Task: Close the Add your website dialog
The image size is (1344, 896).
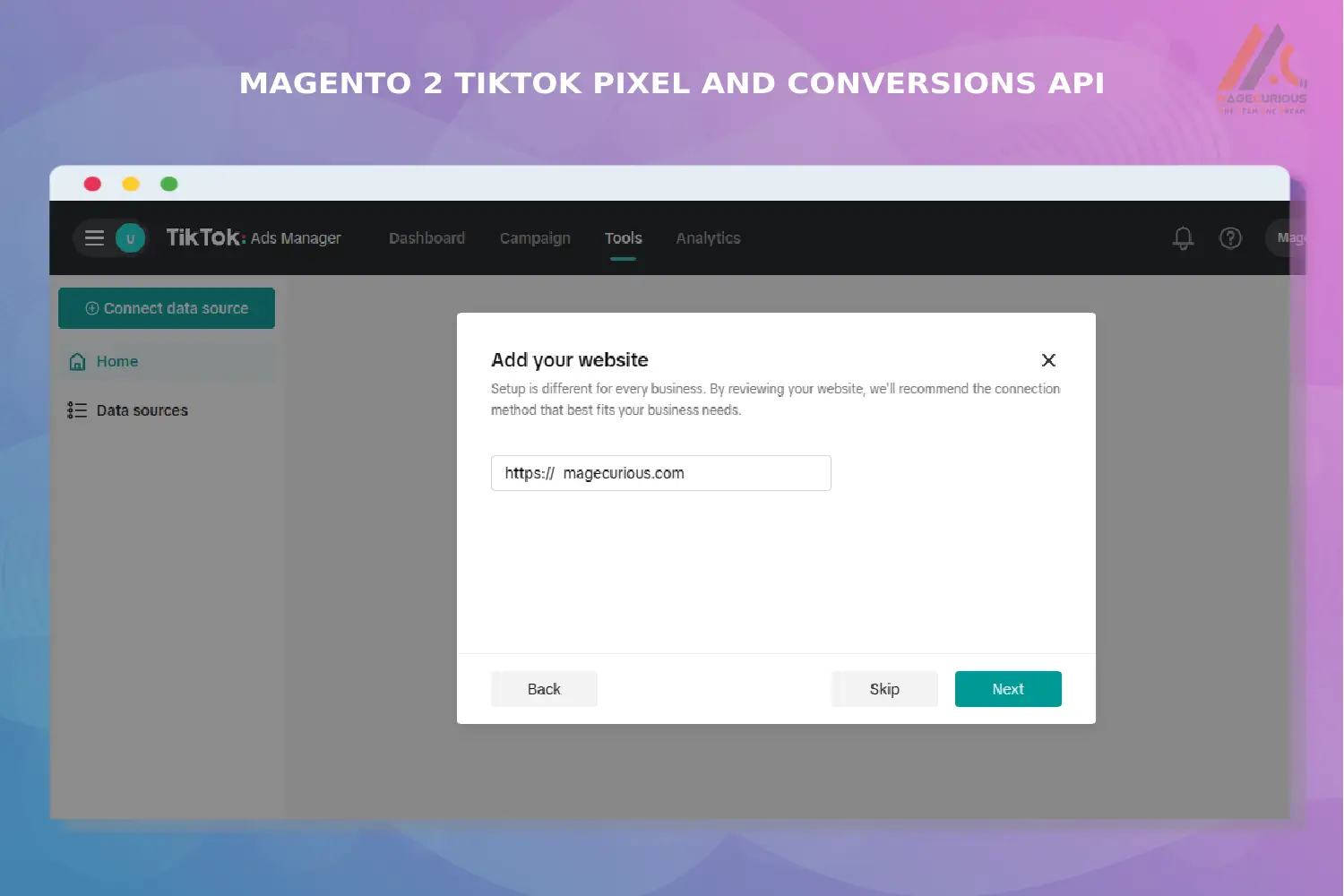Action: point(1048,360)
